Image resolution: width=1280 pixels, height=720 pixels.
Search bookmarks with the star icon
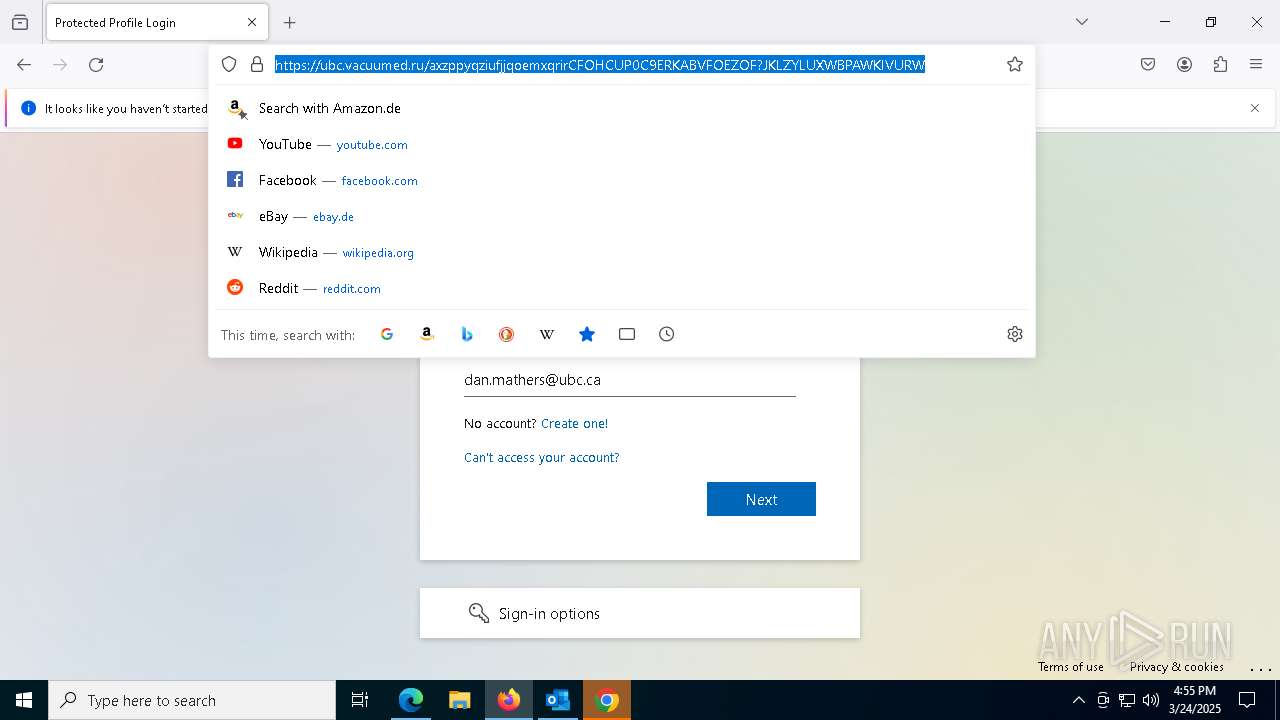click(x=587, y=334)
